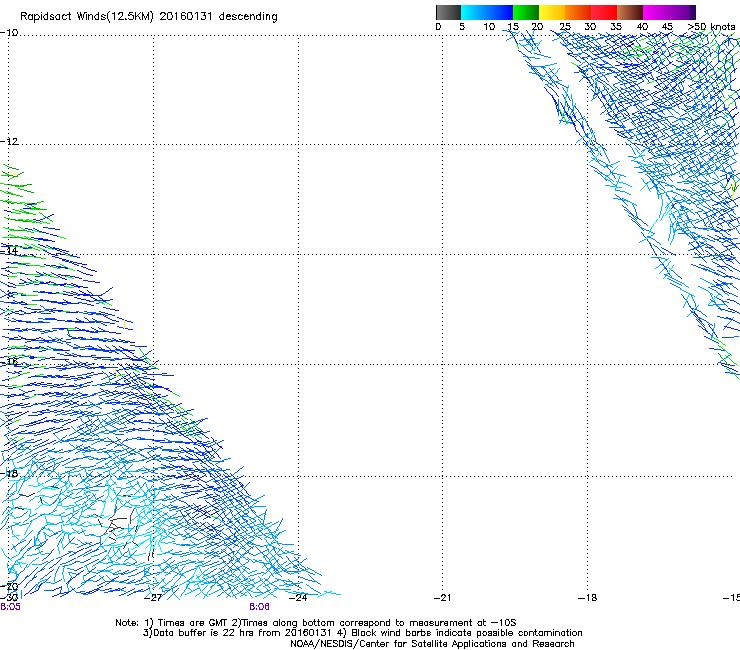Click the purple time label 8:08

tap(260, 607)
